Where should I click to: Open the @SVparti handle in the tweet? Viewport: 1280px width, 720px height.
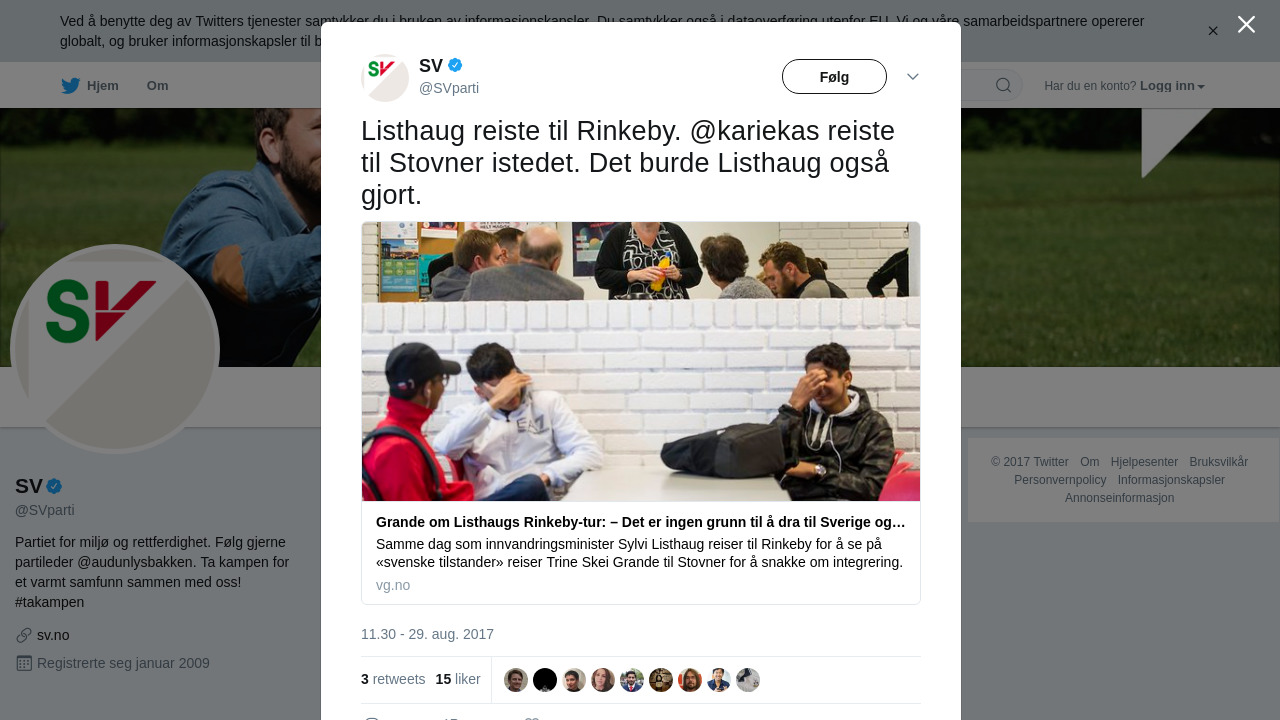pos(449,88)
